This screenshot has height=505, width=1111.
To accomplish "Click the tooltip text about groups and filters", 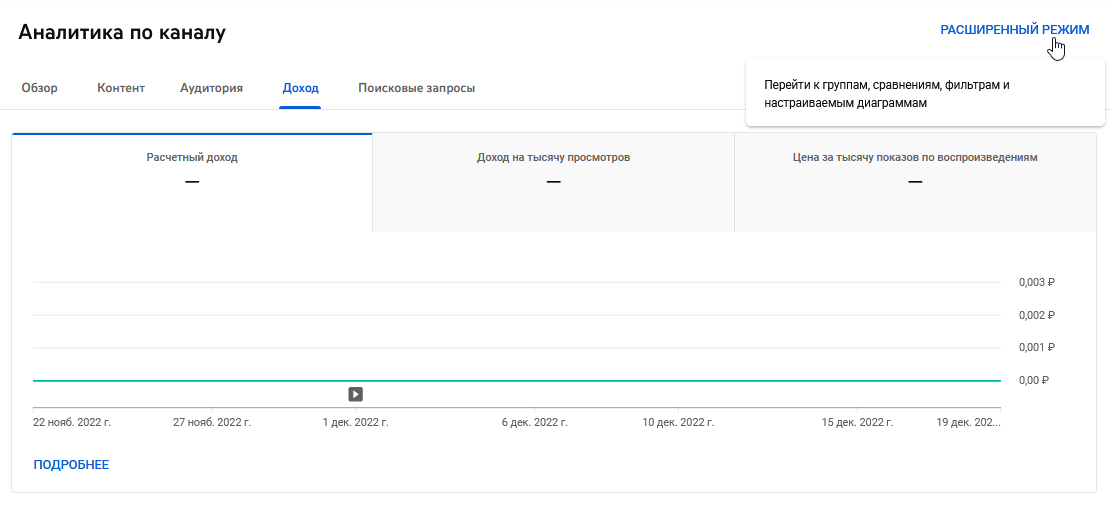I will [887, 93].
